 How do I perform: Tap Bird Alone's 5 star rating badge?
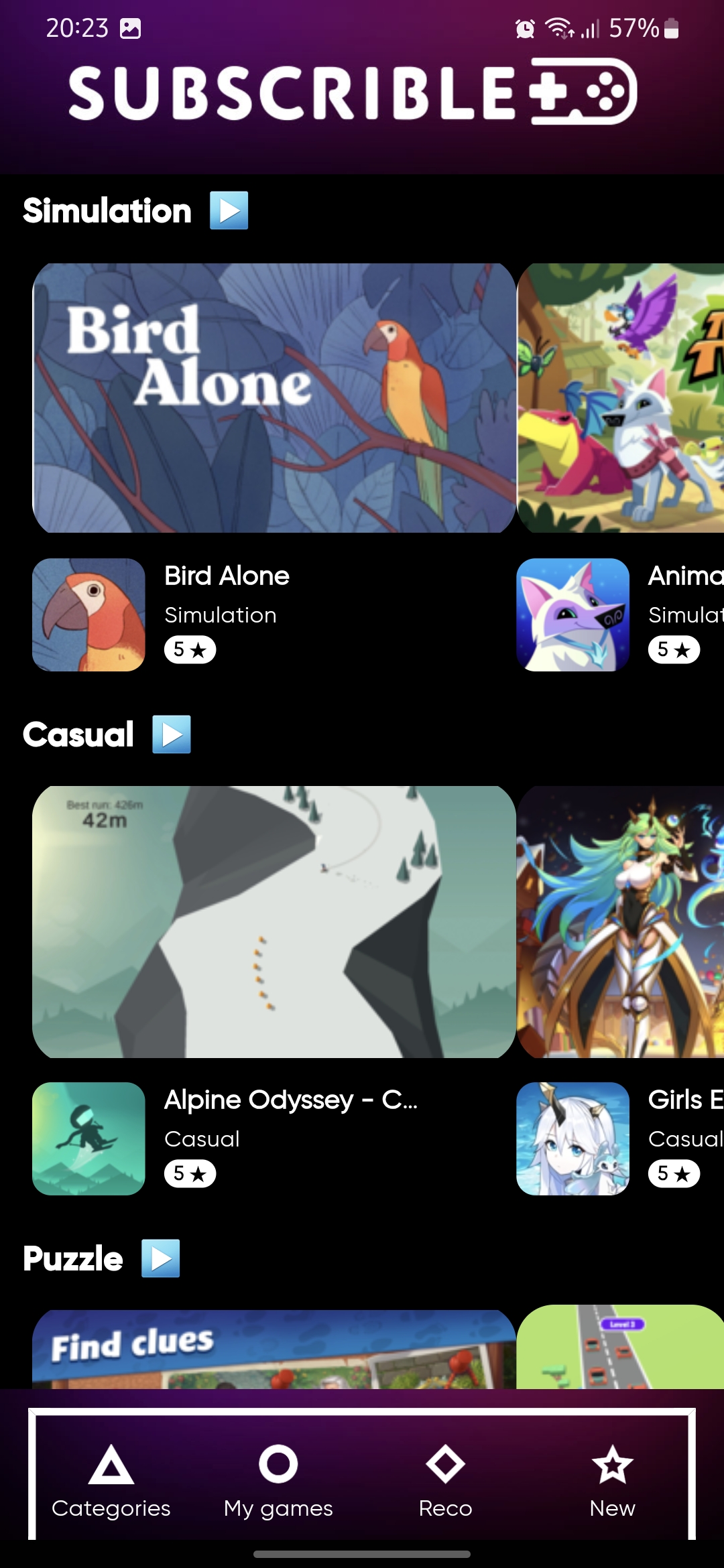(x=190, y=649)
